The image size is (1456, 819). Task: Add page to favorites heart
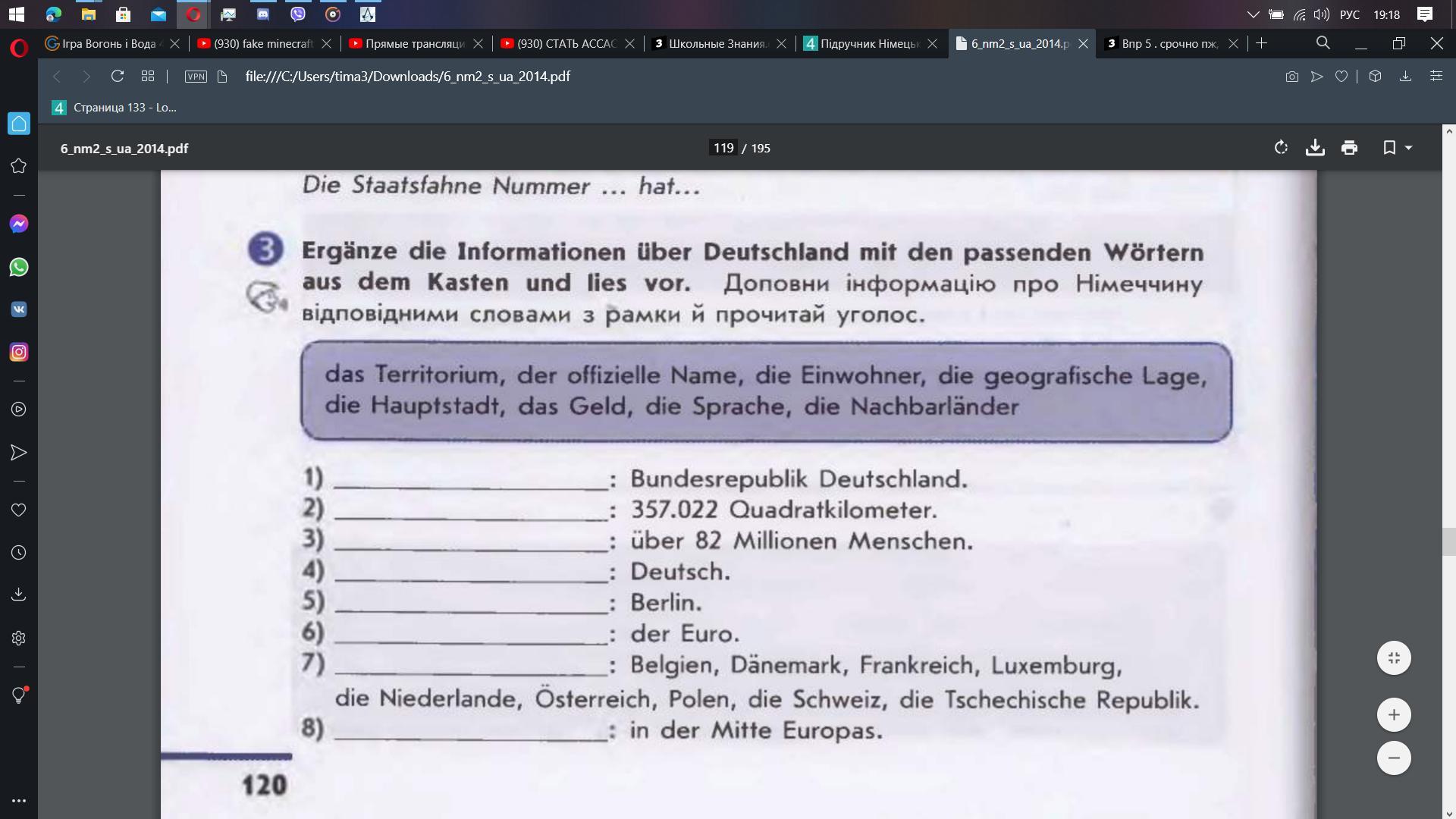coord(1341,77)
